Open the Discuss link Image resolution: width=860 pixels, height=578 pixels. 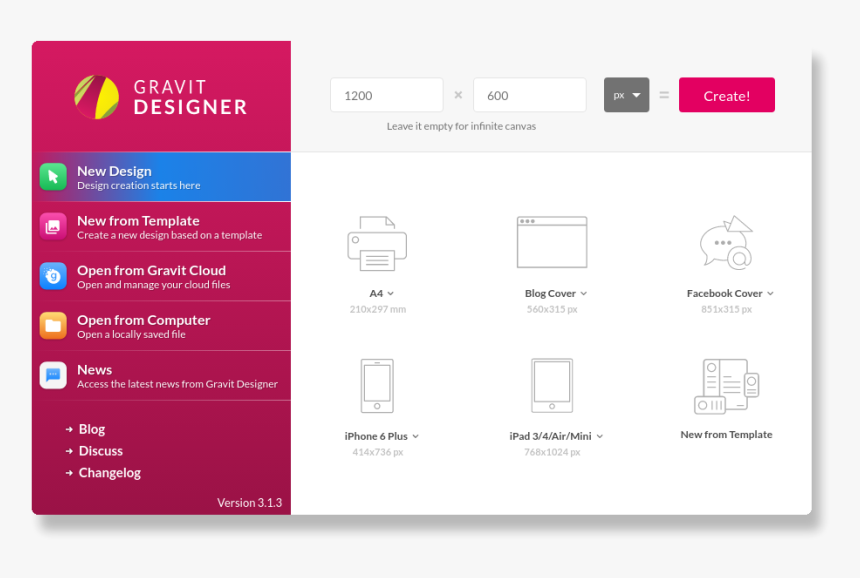coord(101,451)
